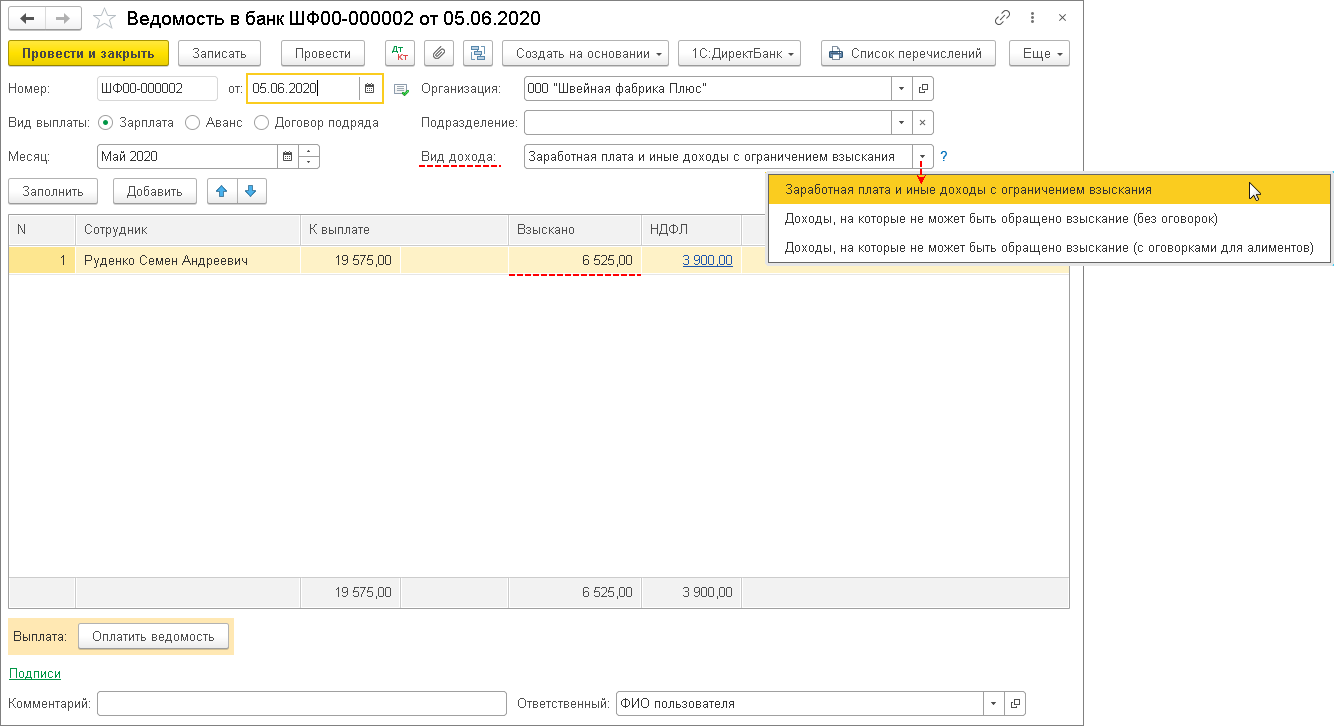The image size is (1334, 726).
Task: Add document to favorites with star icon
Action: 104,18
